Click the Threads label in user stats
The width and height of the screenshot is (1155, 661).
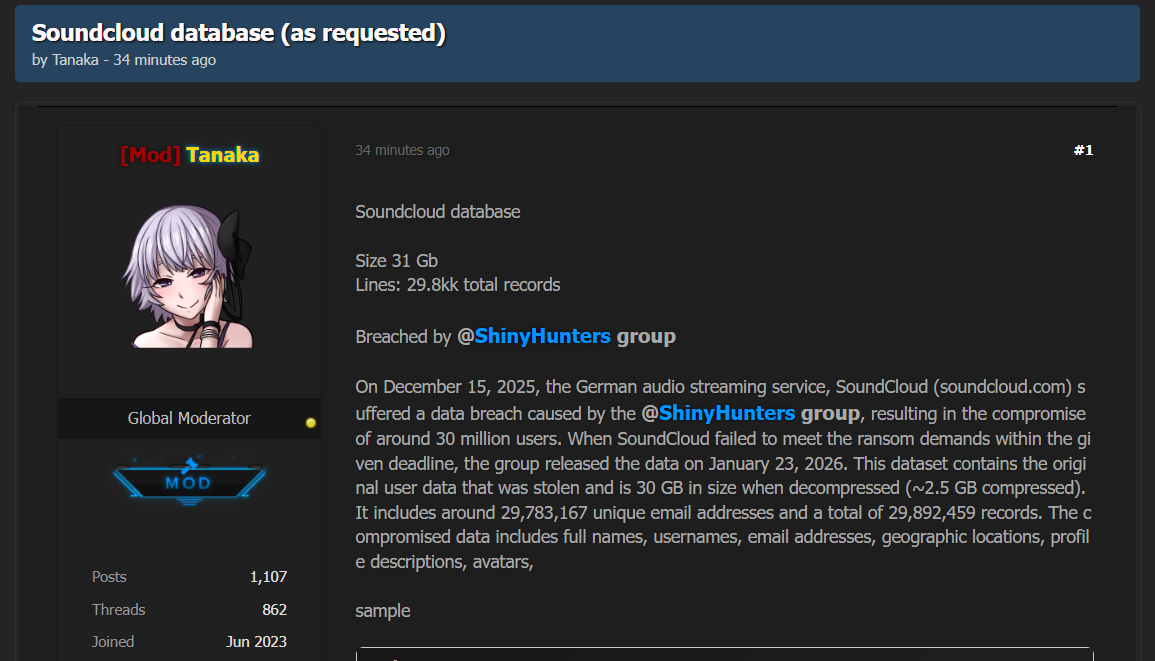[118, 609]
